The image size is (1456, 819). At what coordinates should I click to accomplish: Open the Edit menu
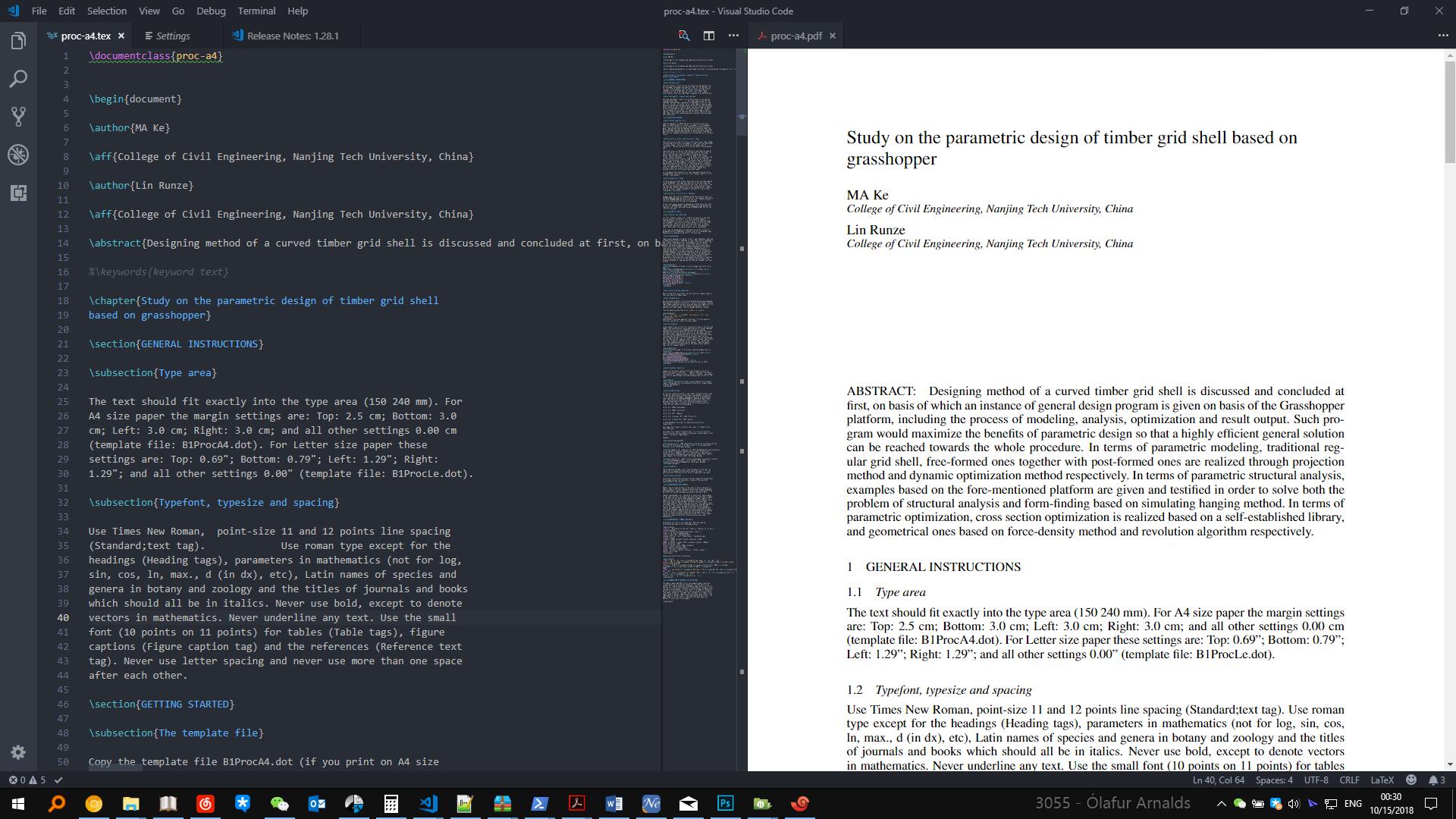point(67,11)
